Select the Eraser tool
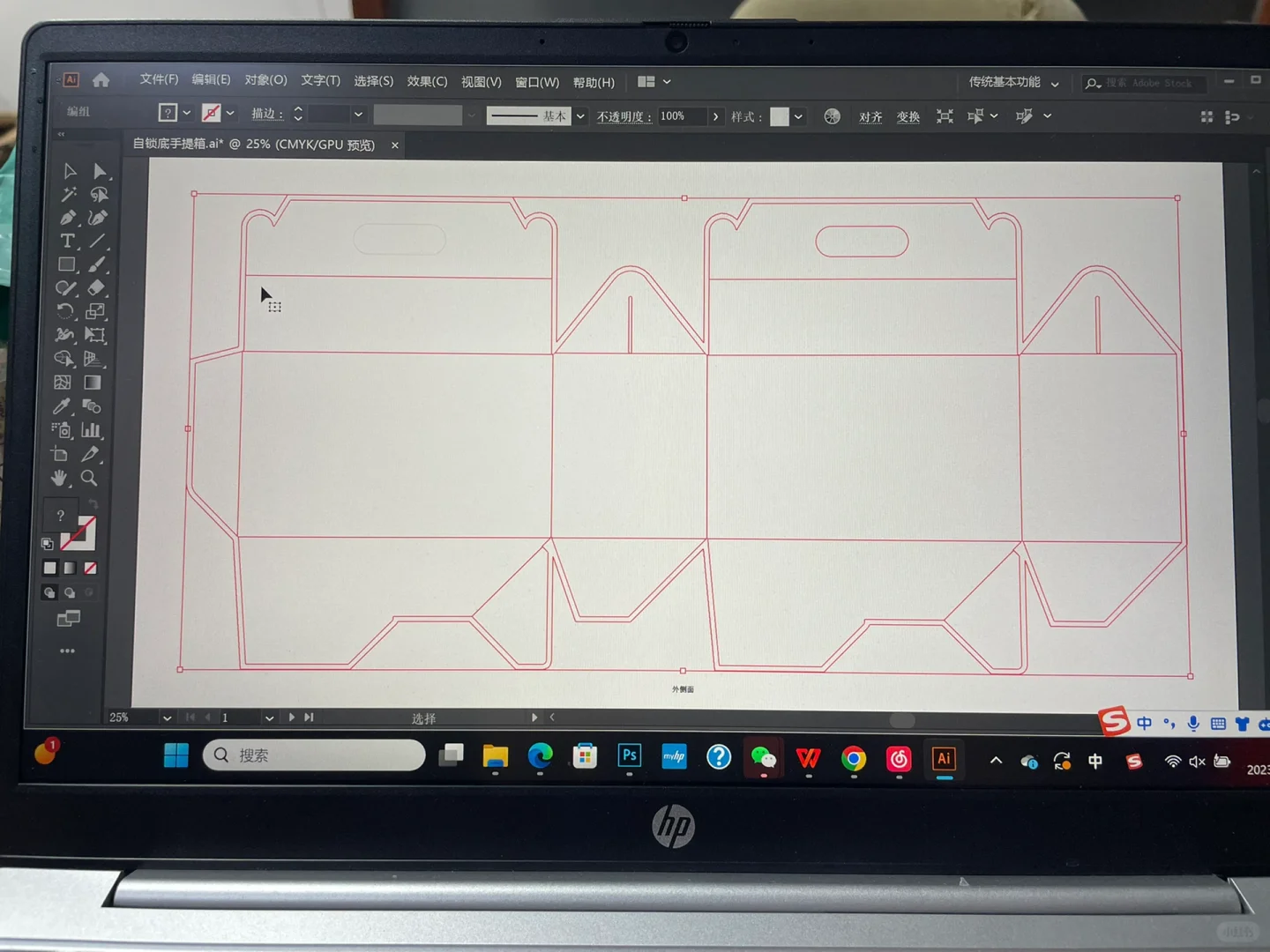 [x=96, y=287]
